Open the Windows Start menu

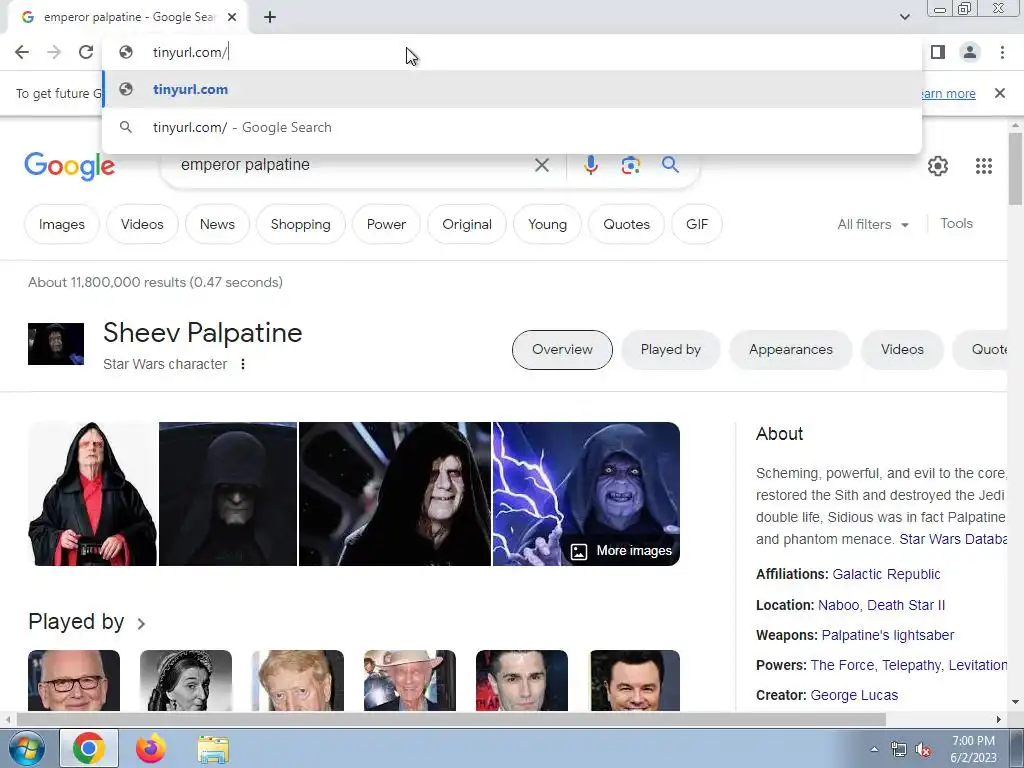point(27,748)
